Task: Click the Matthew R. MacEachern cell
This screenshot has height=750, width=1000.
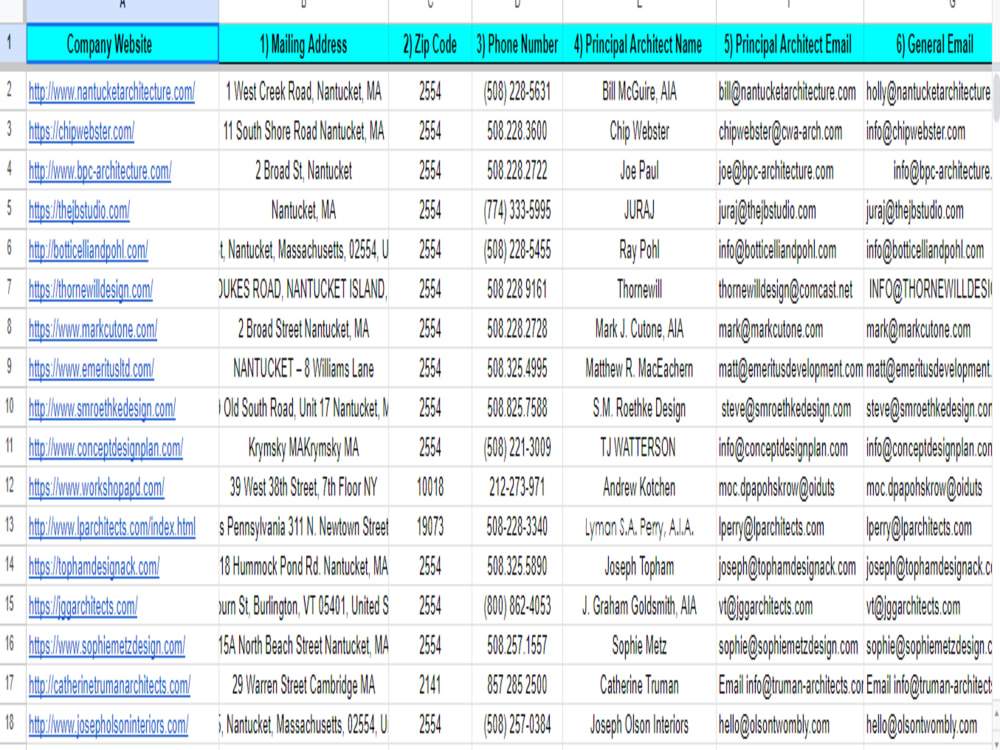Action: click(x=639, y=369)
